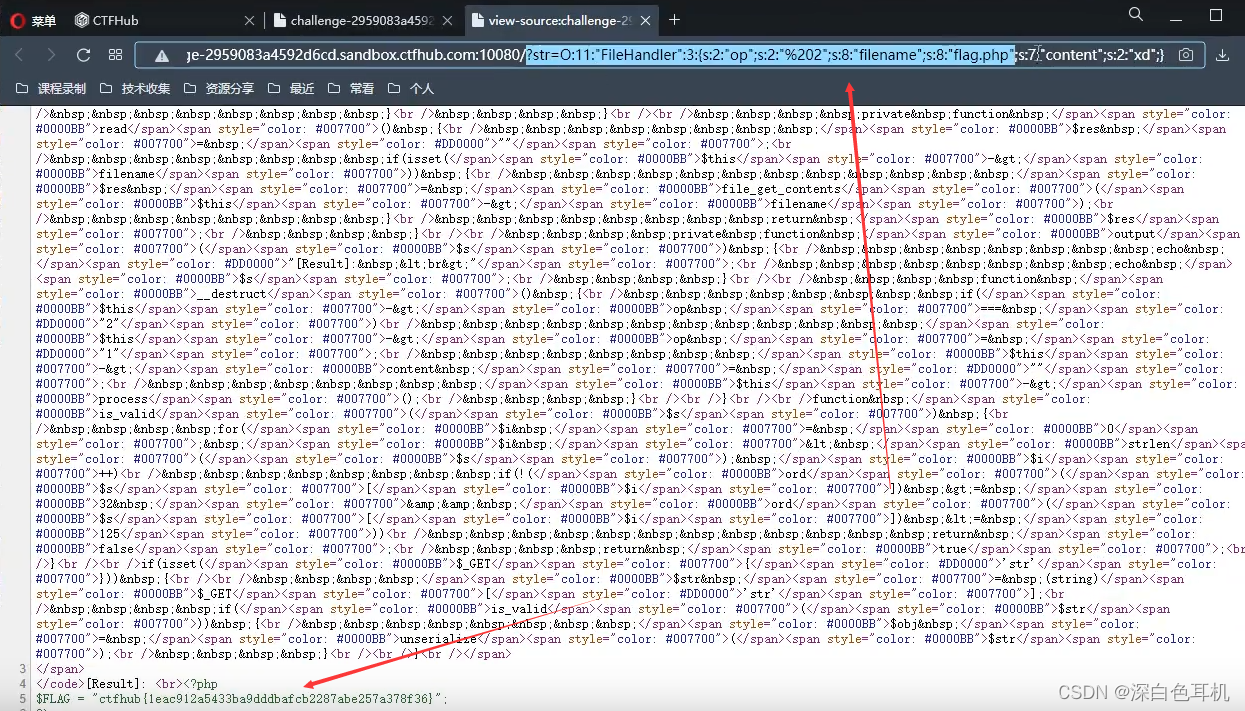Screen dimensions: 1245x711
Task: Close the view-source tab
Action: pos(645,20)
